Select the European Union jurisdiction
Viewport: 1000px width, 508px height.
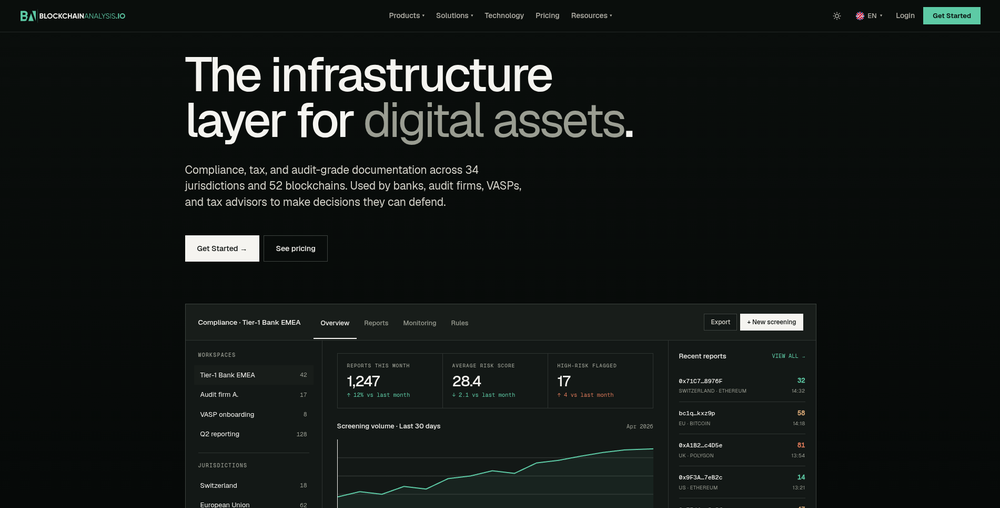[253, 504]
